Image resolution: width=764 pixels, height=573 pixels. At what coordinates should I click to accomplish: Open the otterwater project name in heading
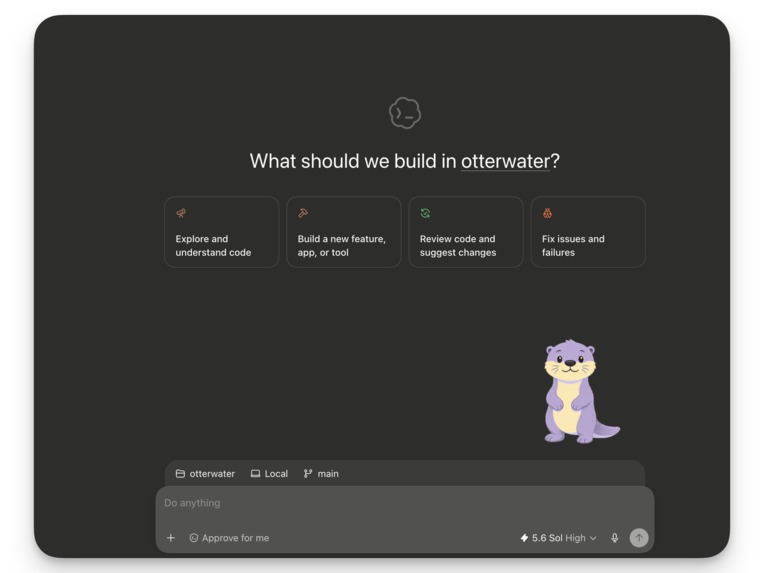coord(505,161)
